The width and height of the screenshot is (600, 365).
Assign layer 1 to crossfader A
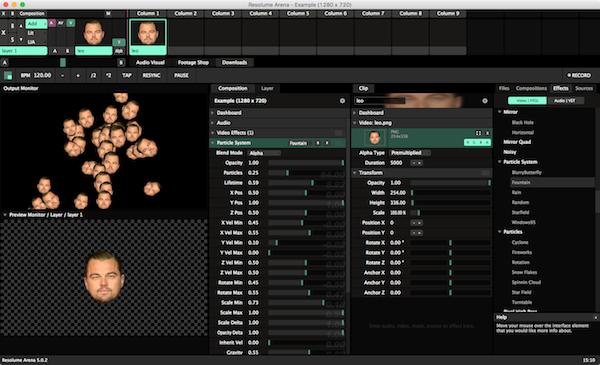(55, 51)
